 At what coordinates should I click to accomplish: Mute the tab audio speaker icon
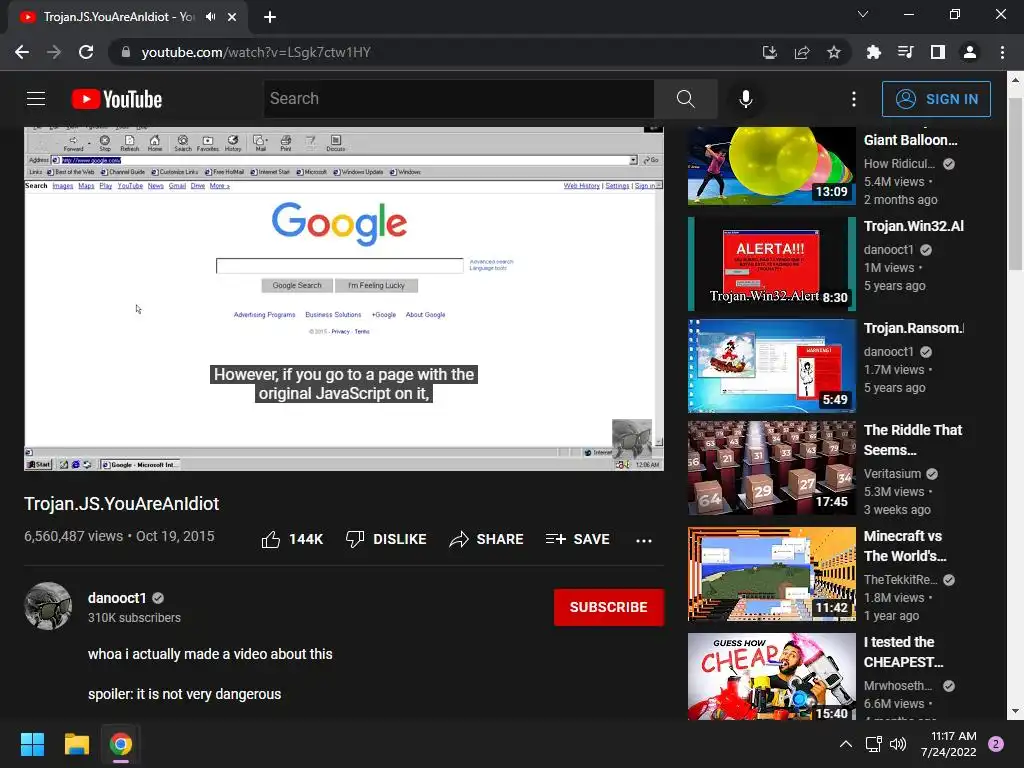tap(210, 17)
